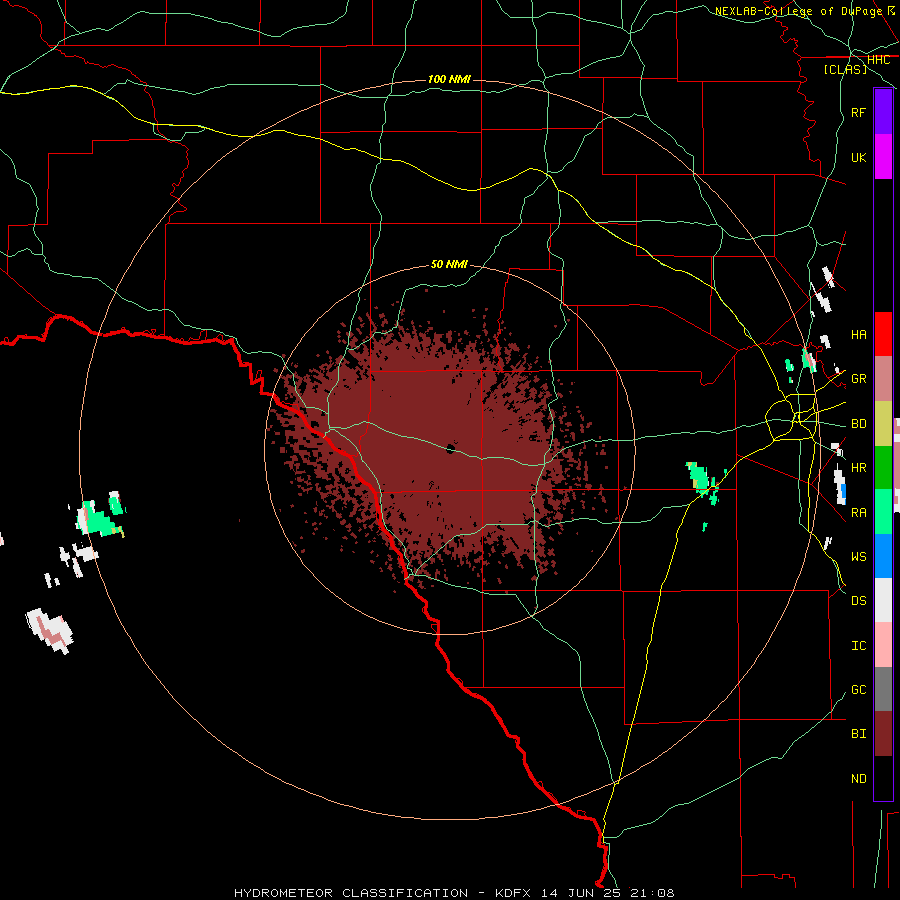900x900 pixels.
Task: Pick the light green RA legend swatch
Action: [x=883, y=512]
